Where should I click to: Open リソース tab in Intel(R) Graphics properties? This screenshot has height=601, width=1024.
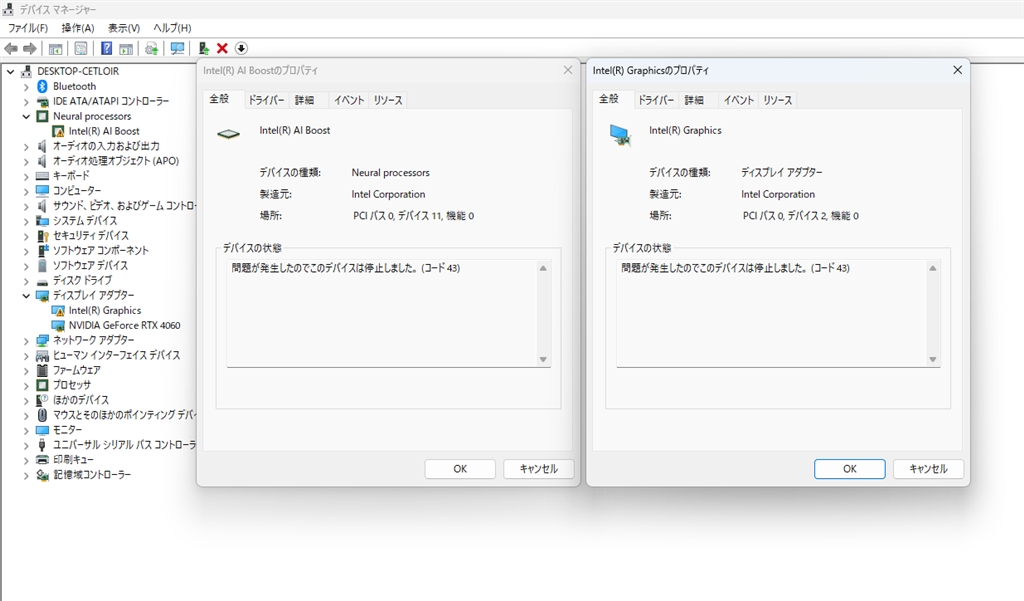778,100
